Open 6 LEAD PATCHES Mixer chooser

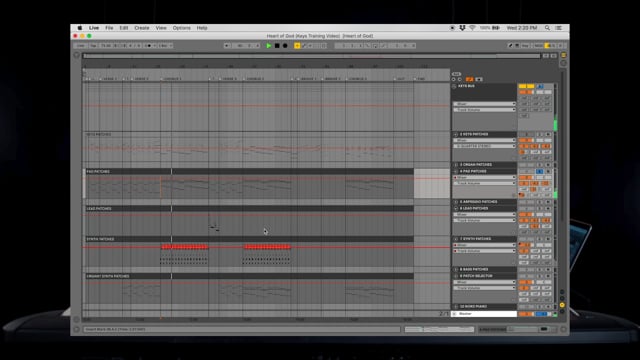tap(484, 214)
